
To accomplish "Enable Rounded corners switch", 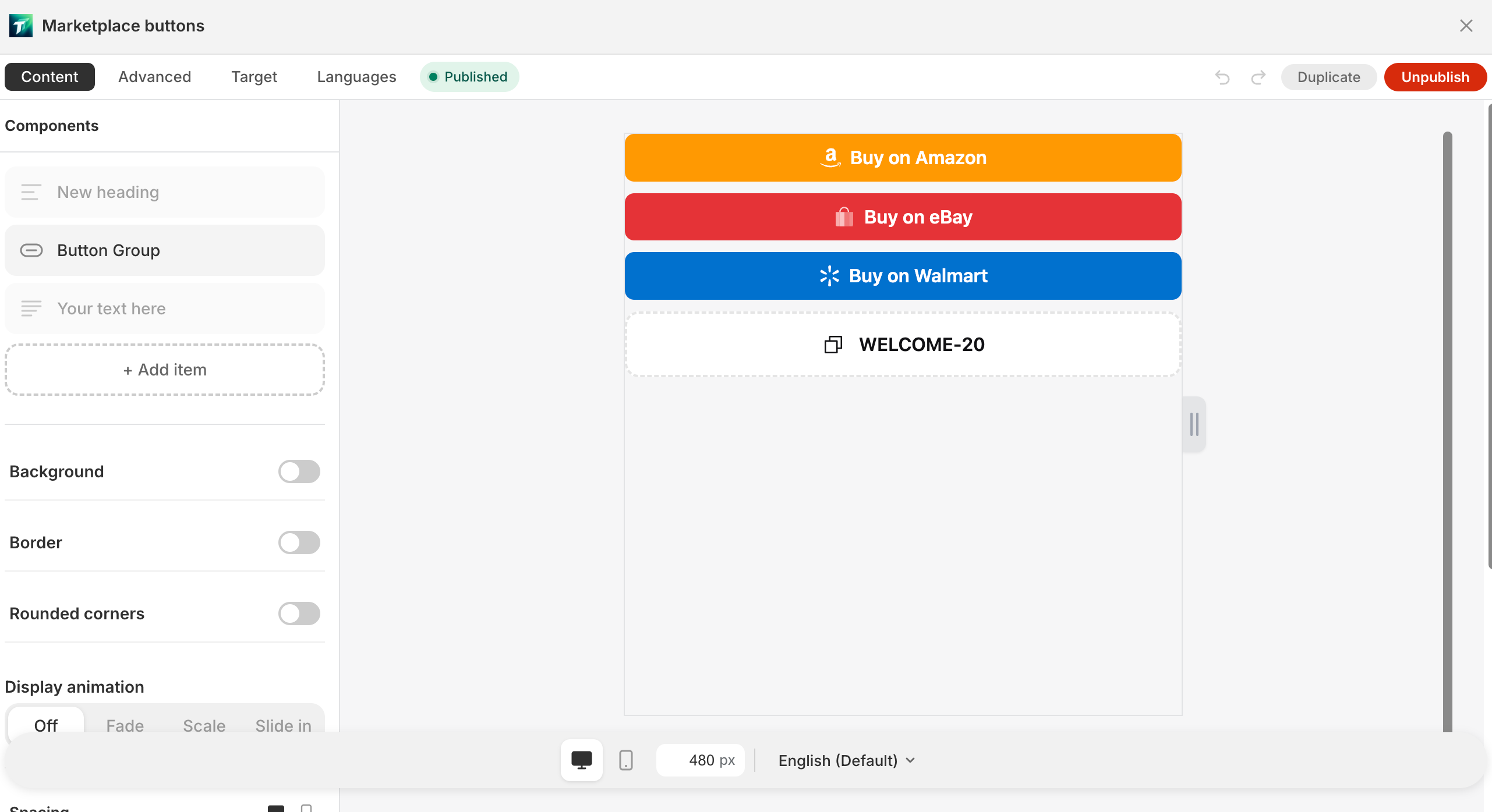I will (x=299, y=614).
